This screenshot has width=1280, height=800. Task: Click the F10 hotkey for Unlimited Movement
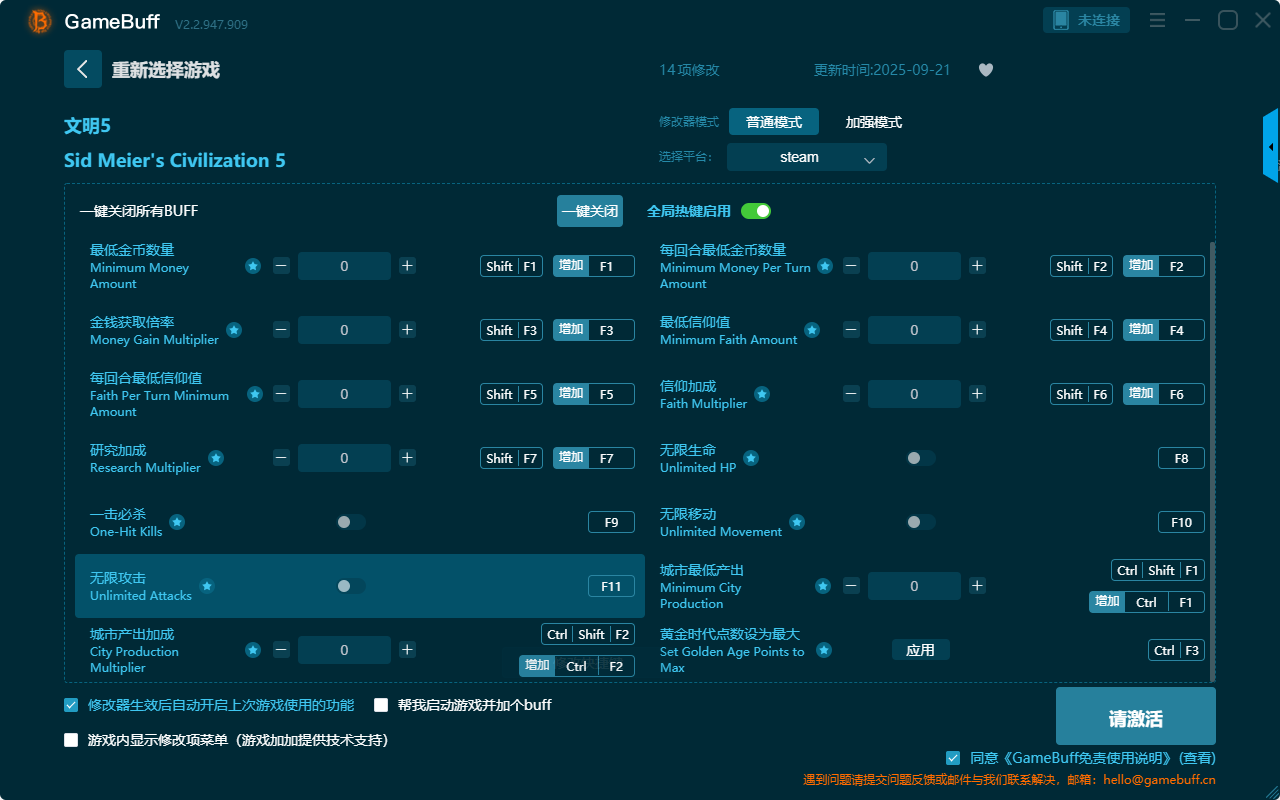(1182, 522)
